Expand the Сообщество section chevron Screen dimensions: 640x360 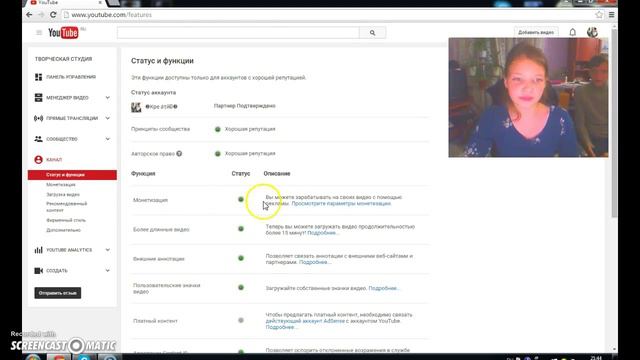coord(108,139)
